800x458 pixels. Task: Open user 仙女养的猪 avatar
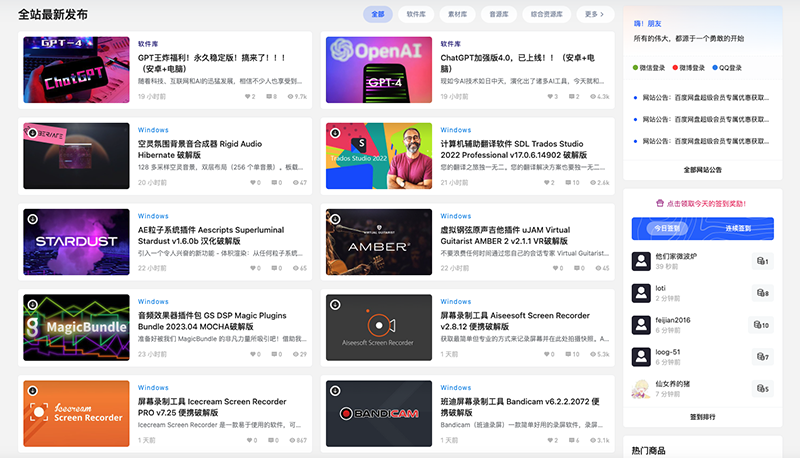641,389
